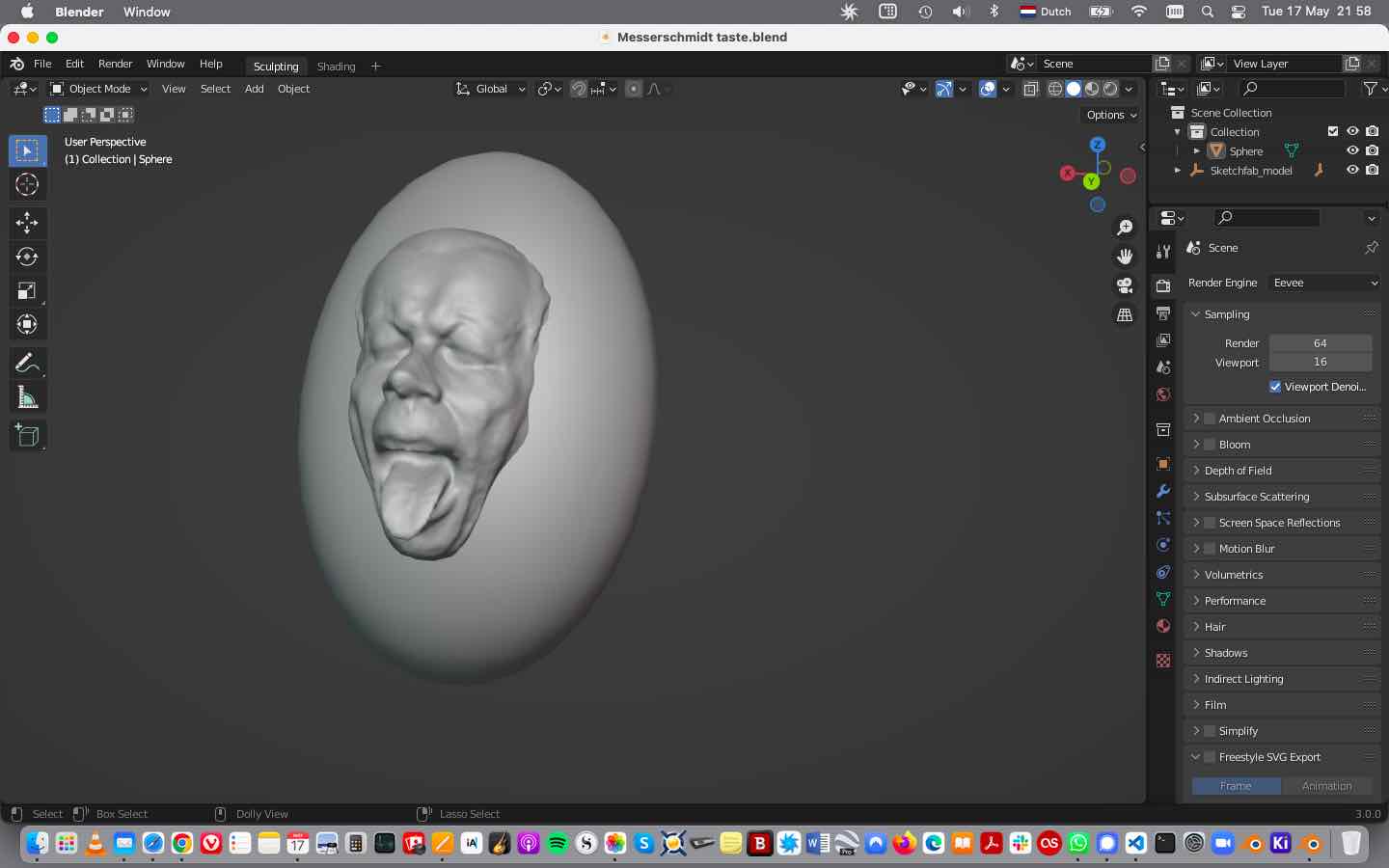This screenshot has height=868, width=1389.
Task: Click the Render samples field 64
Action: pos(1320,343)
